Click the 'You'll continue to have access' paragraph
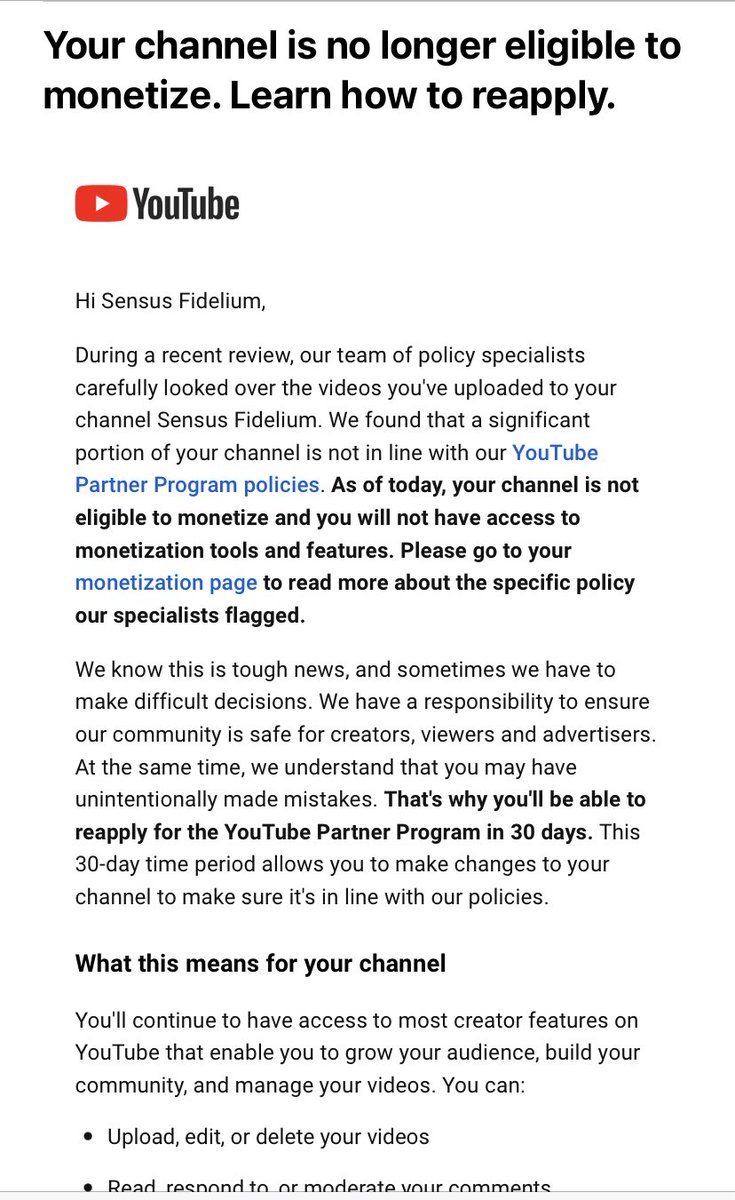735x1200 pixels. [x=358, y=1053]
